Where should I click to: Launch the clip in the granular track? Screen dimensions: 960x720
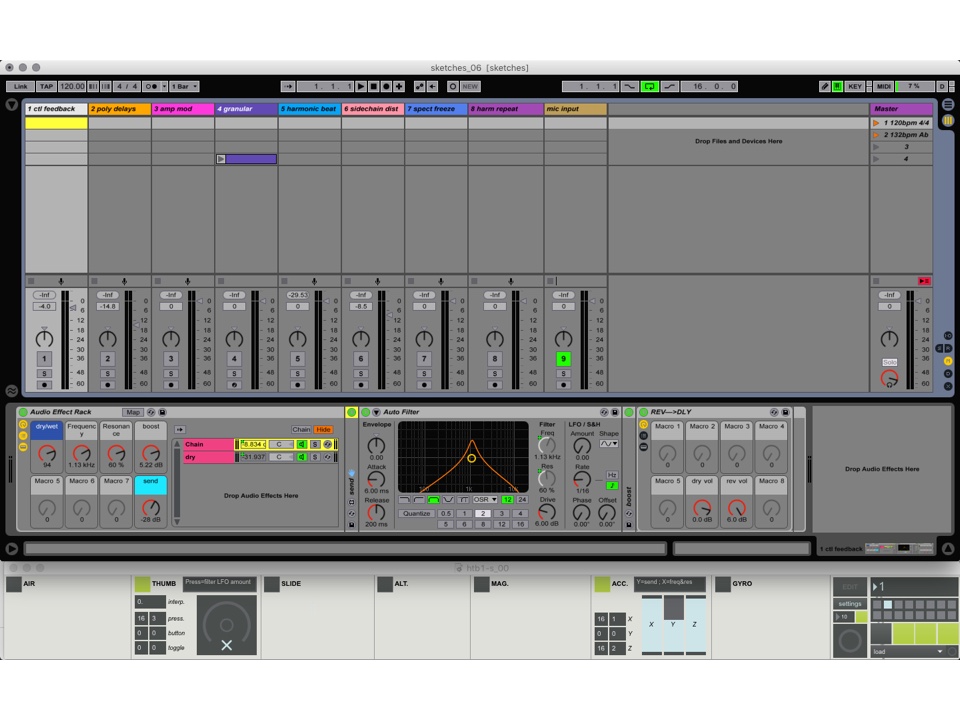tap(221, 159)
